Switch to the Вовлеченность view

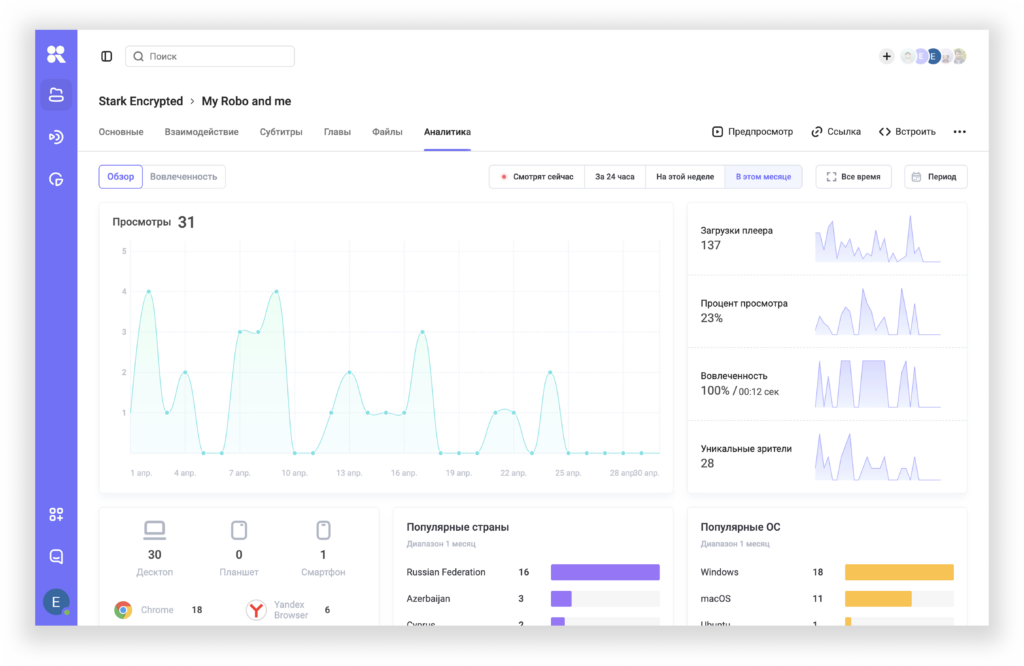pos(183,177)
